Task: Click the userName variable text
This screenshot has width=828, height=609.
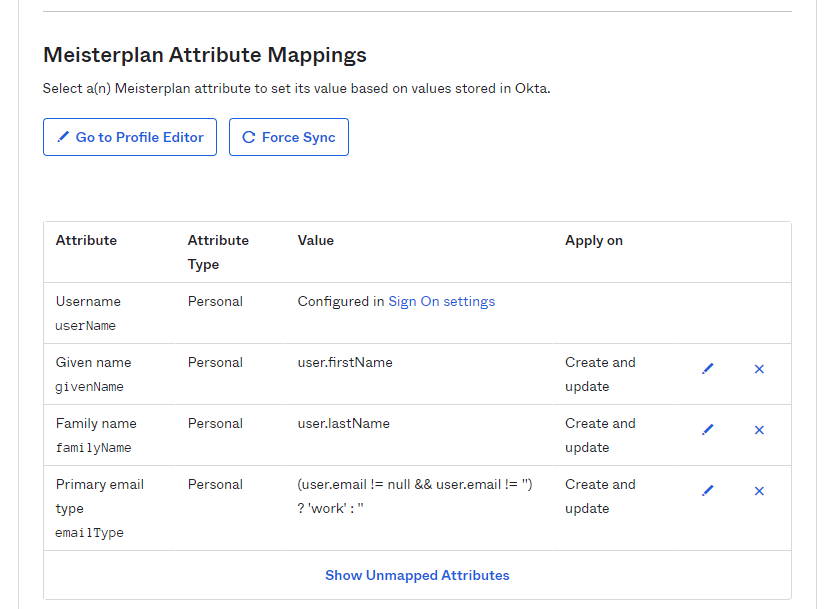Action: click(x=86, y=326)
